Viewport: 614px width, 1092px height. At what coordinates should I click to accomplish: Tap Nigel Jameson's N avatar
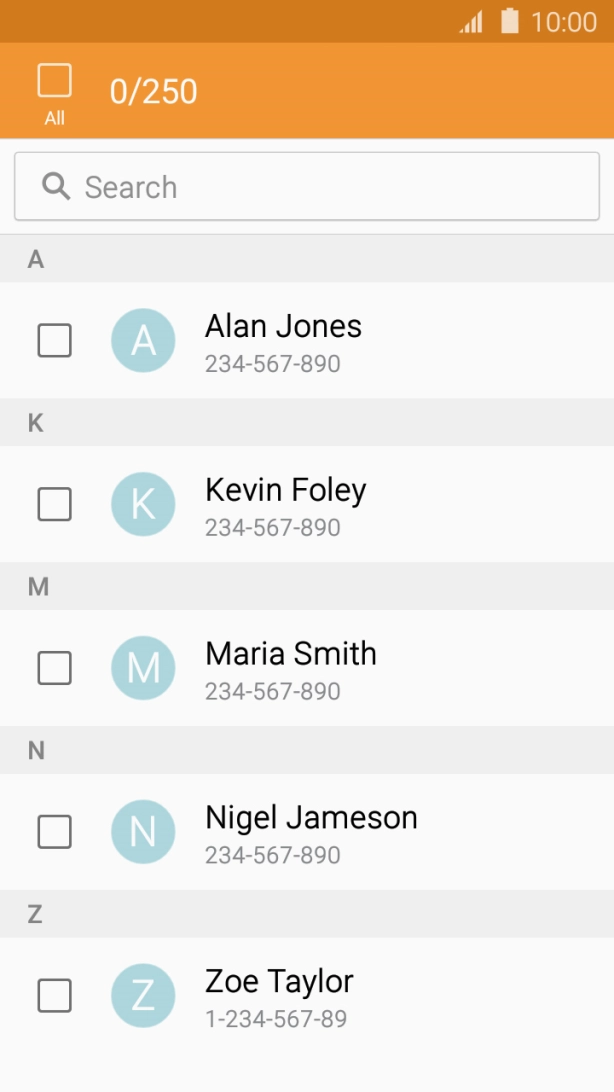143,832
